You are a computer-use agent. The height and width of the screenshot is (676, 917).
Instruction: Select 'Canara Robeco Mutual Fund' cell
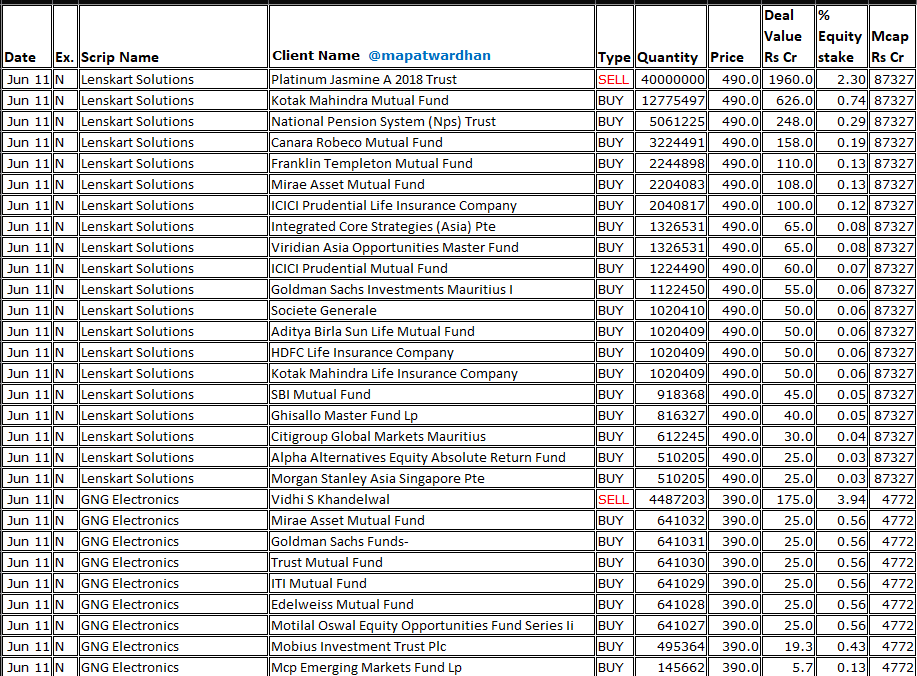coord(432,143)
